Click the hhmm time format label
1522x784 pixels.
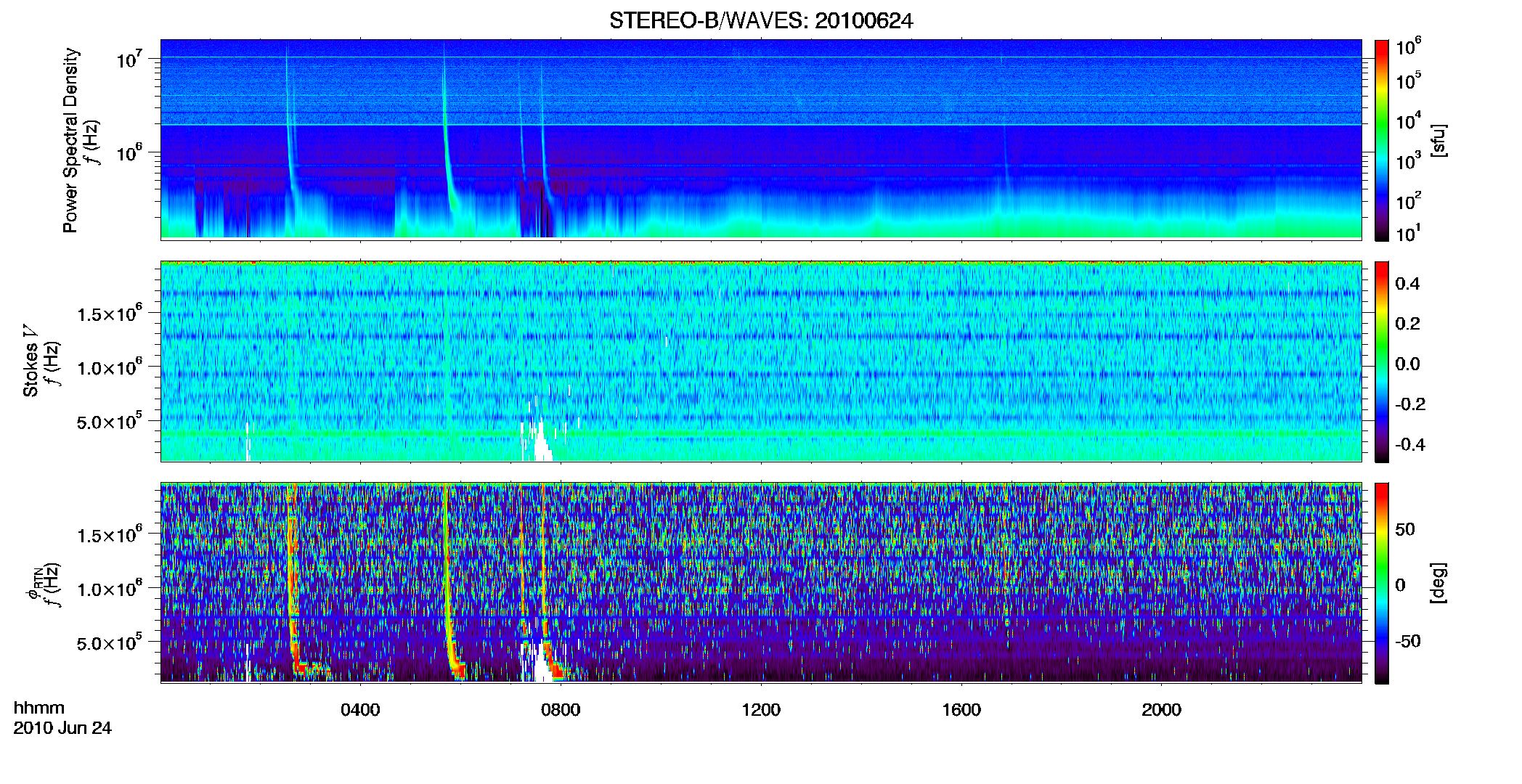(39, 708)
